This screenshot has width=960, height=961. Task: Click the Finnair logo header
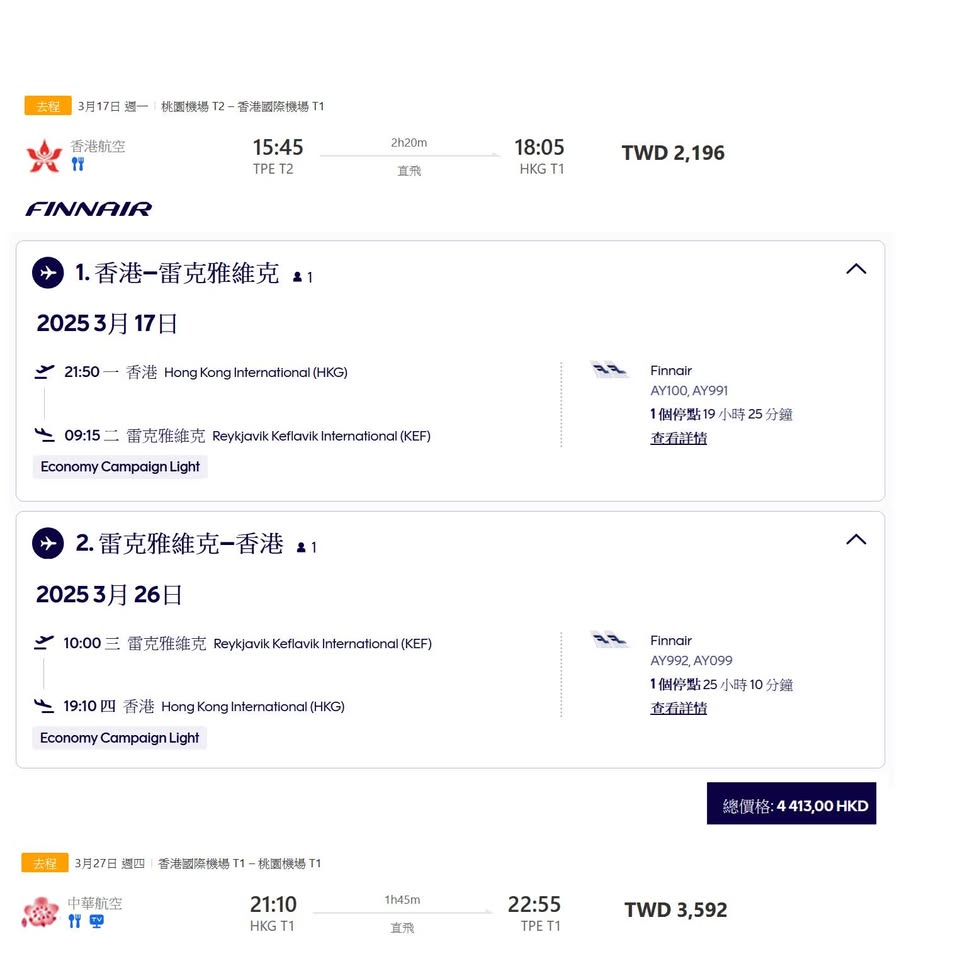click(x=89, y=209)
